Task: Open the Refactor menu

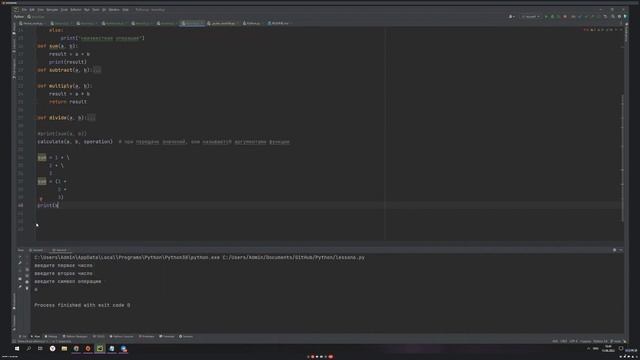Action: (x=76, y=9)
